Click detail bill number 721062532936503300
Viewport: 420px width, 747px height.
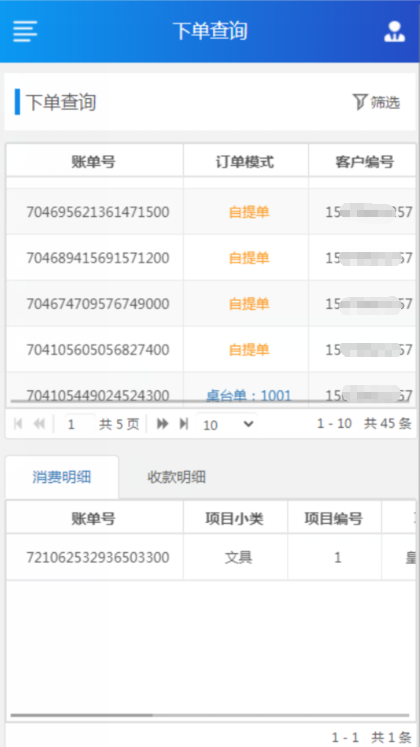98,557
